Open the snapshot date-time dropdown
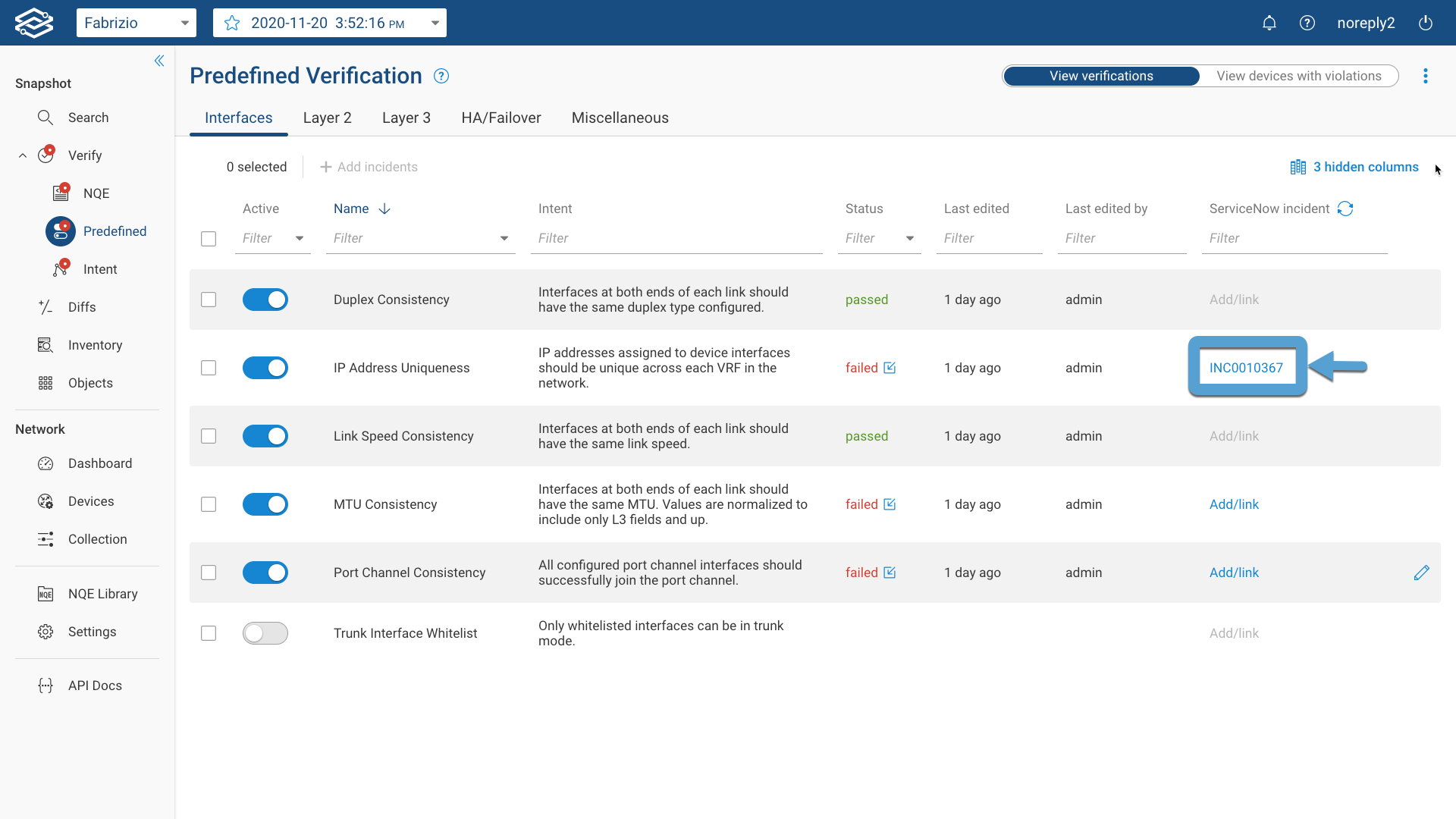The image size is (1456, 819). [435, 23]
